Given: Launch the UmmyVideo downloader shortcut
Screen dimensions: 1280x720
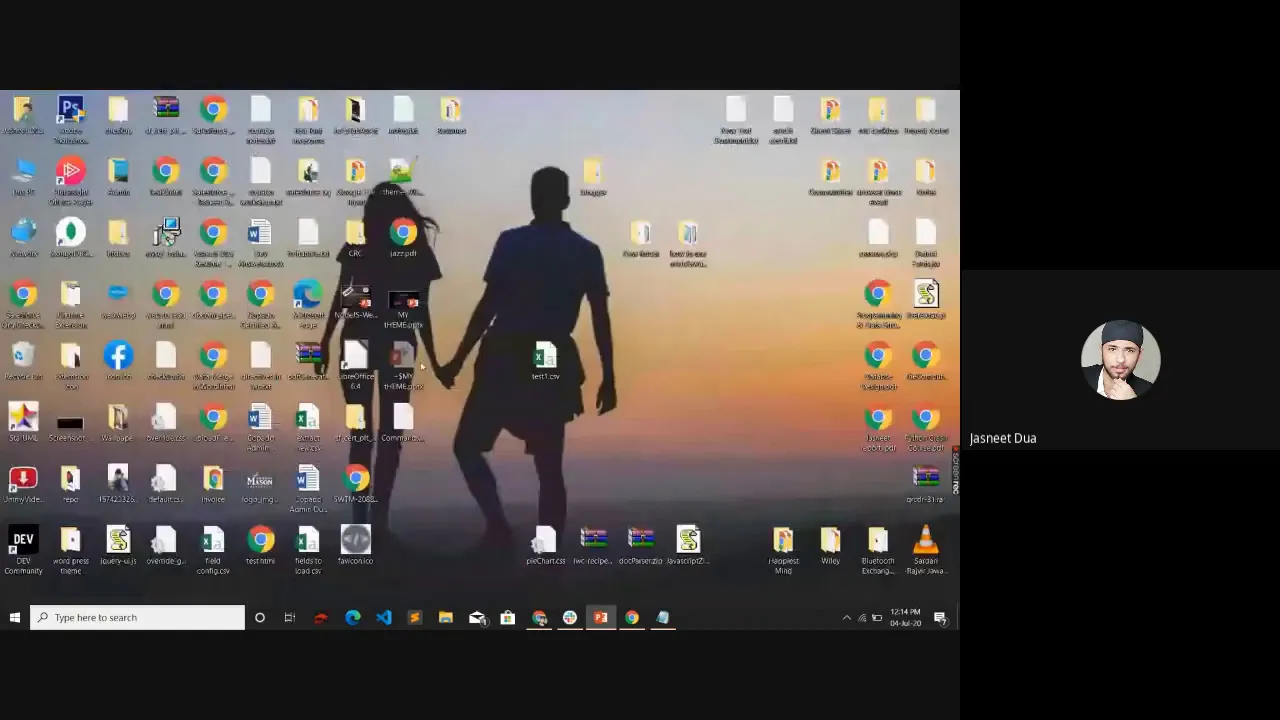Looking at the screenshot, I should [23, 486].
